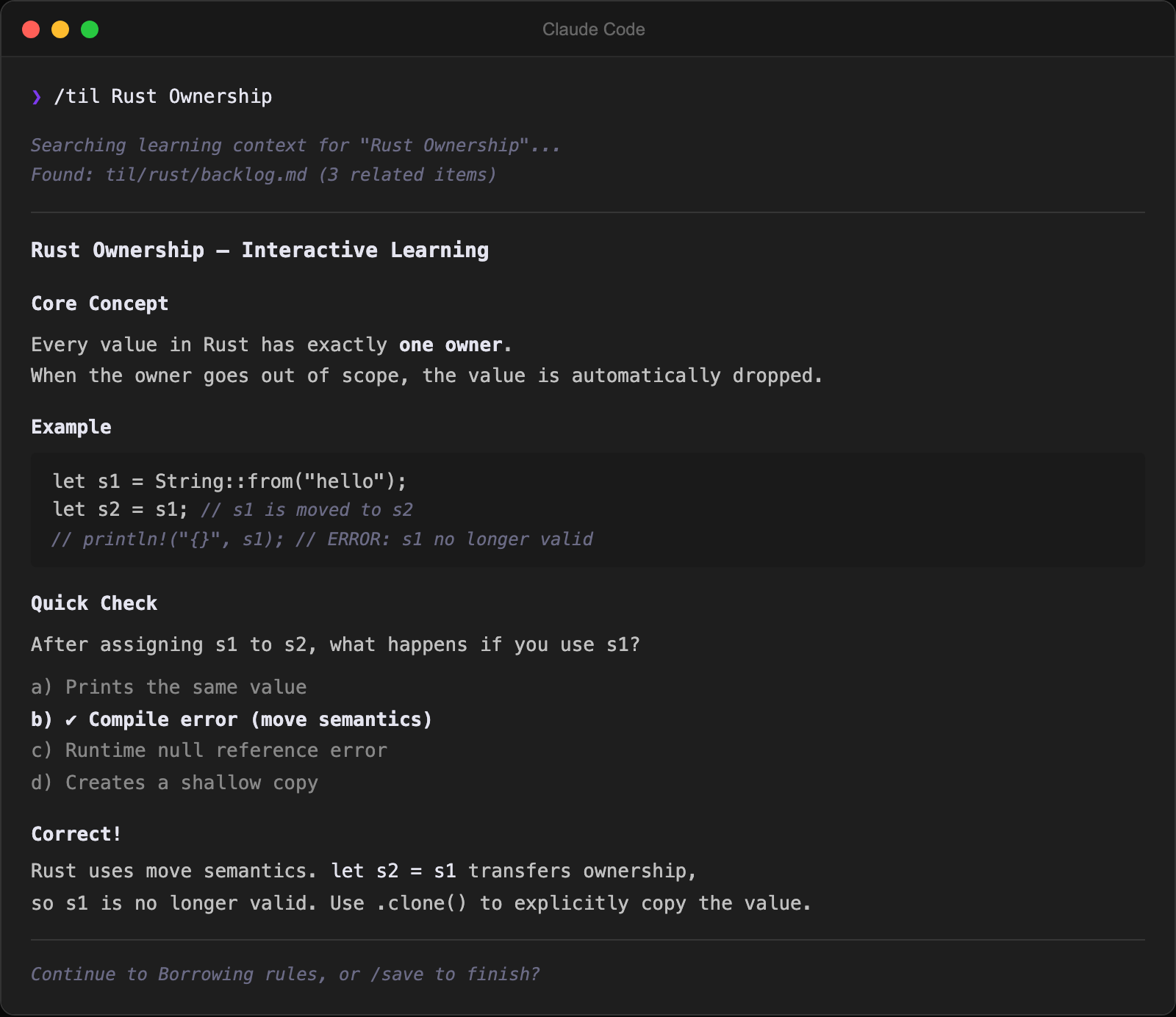Click the yellow minimize window button

coord(60,29)
